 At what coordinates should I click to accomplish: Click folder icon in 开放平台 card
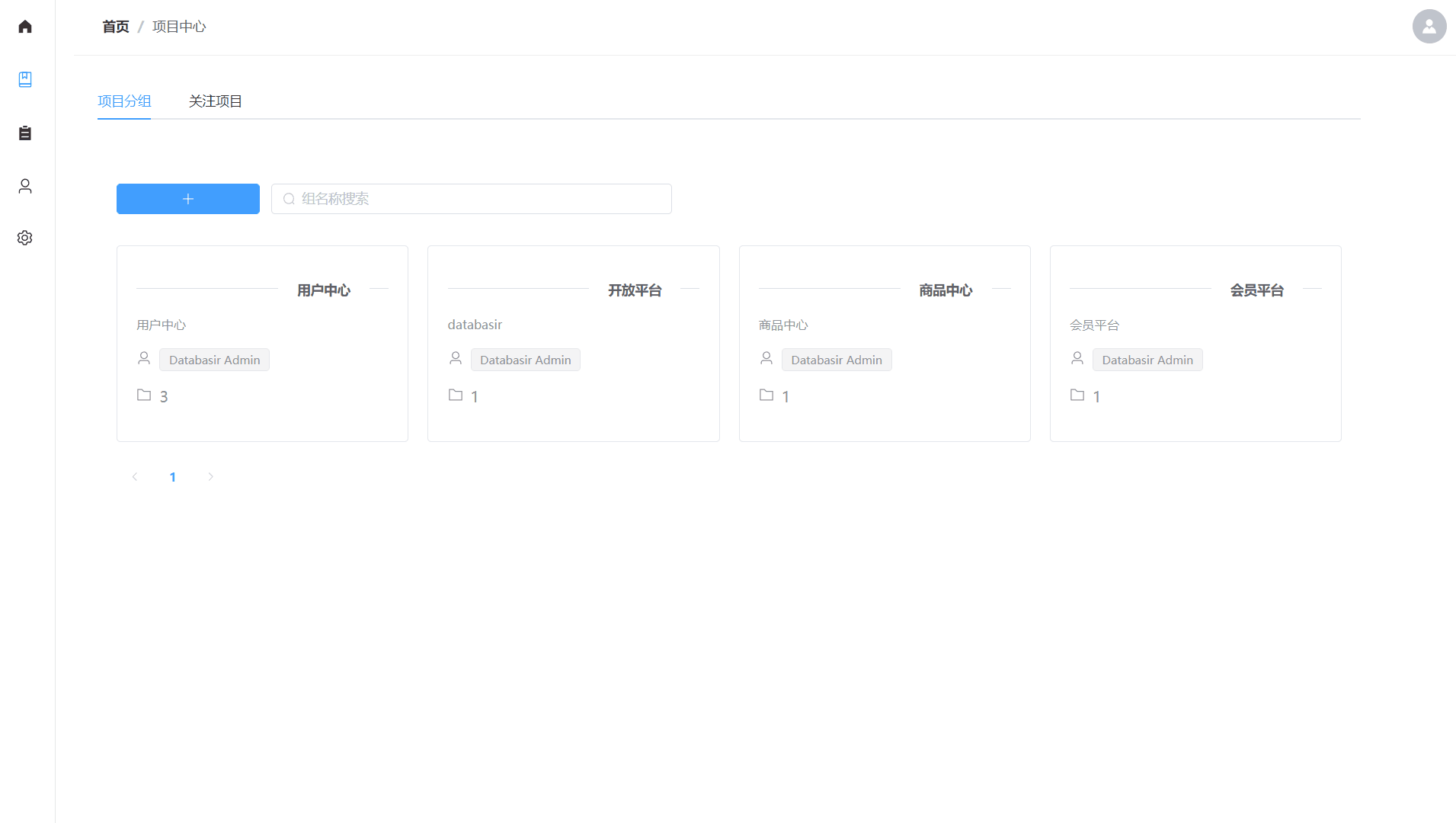(x=456, y=395)
